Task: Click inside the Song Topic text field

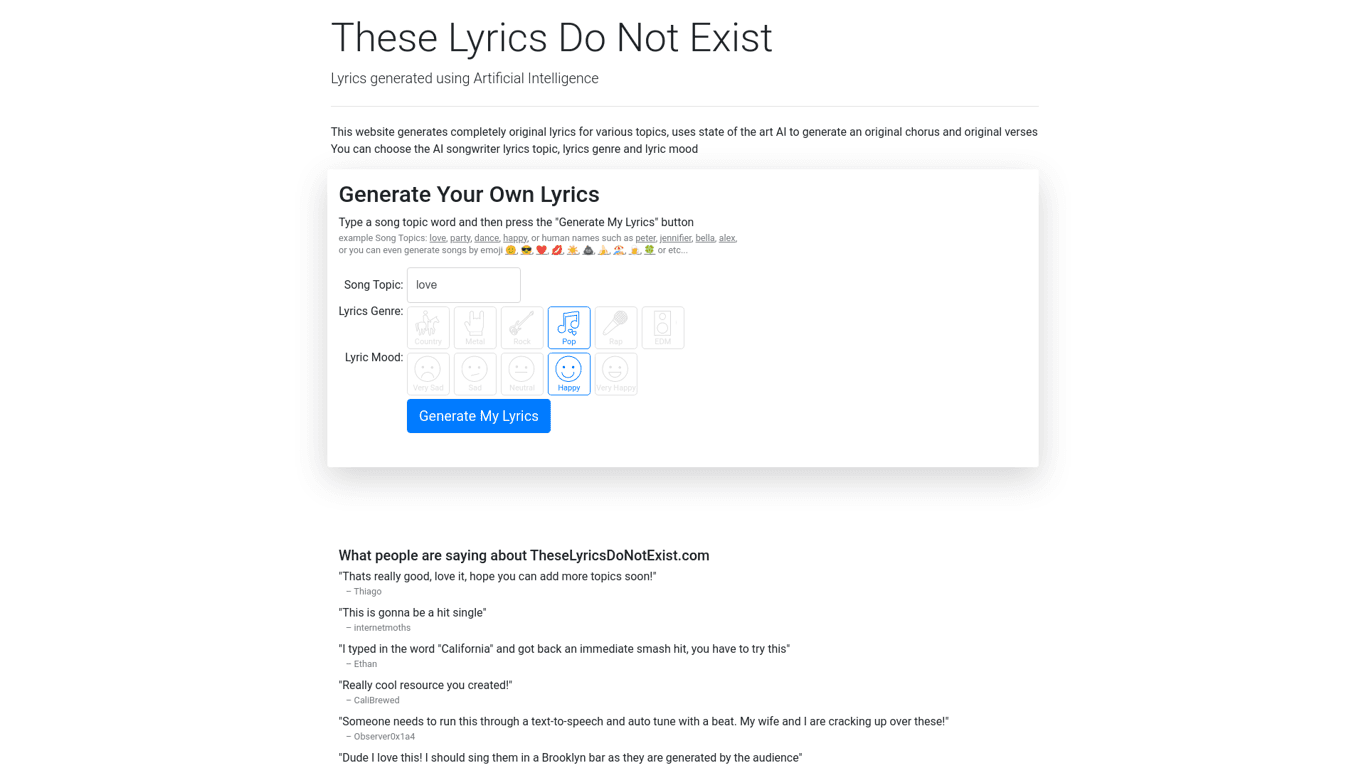Action: 463,285
